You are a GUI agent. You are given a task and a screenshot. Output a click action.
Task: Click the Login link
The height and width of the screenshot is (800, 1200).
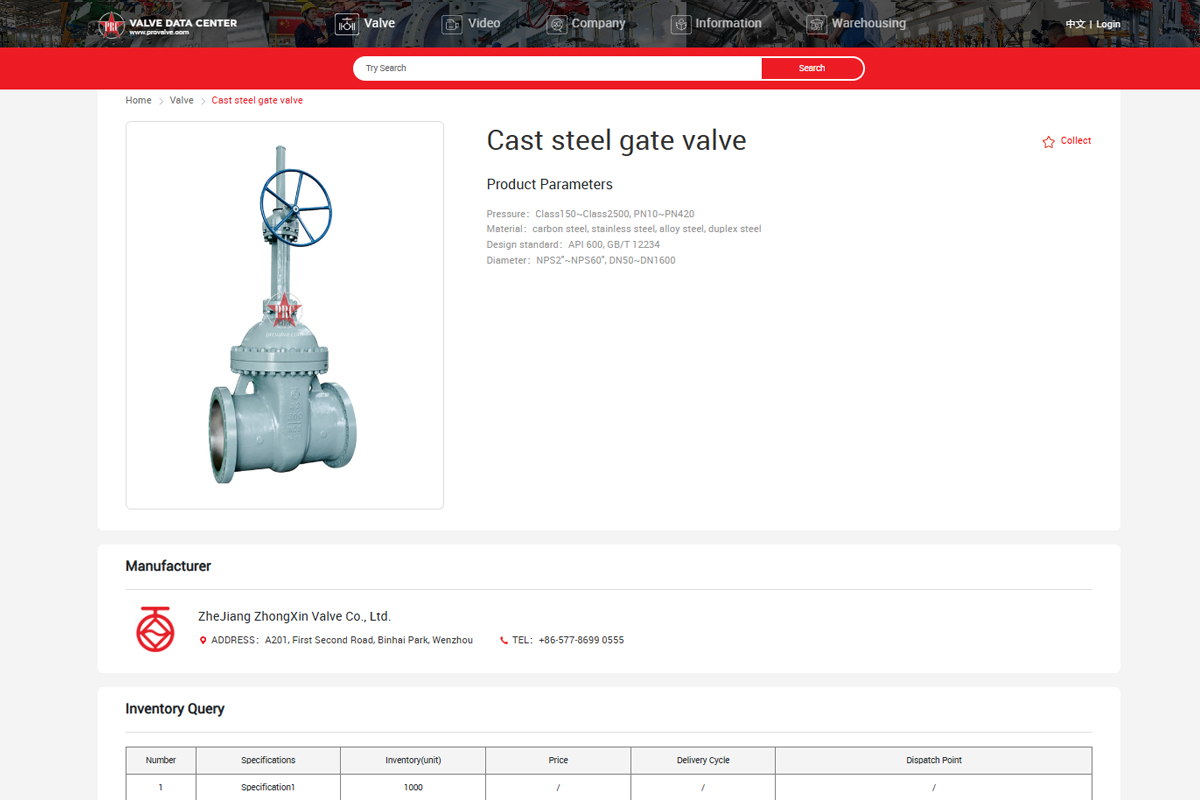1108,24
